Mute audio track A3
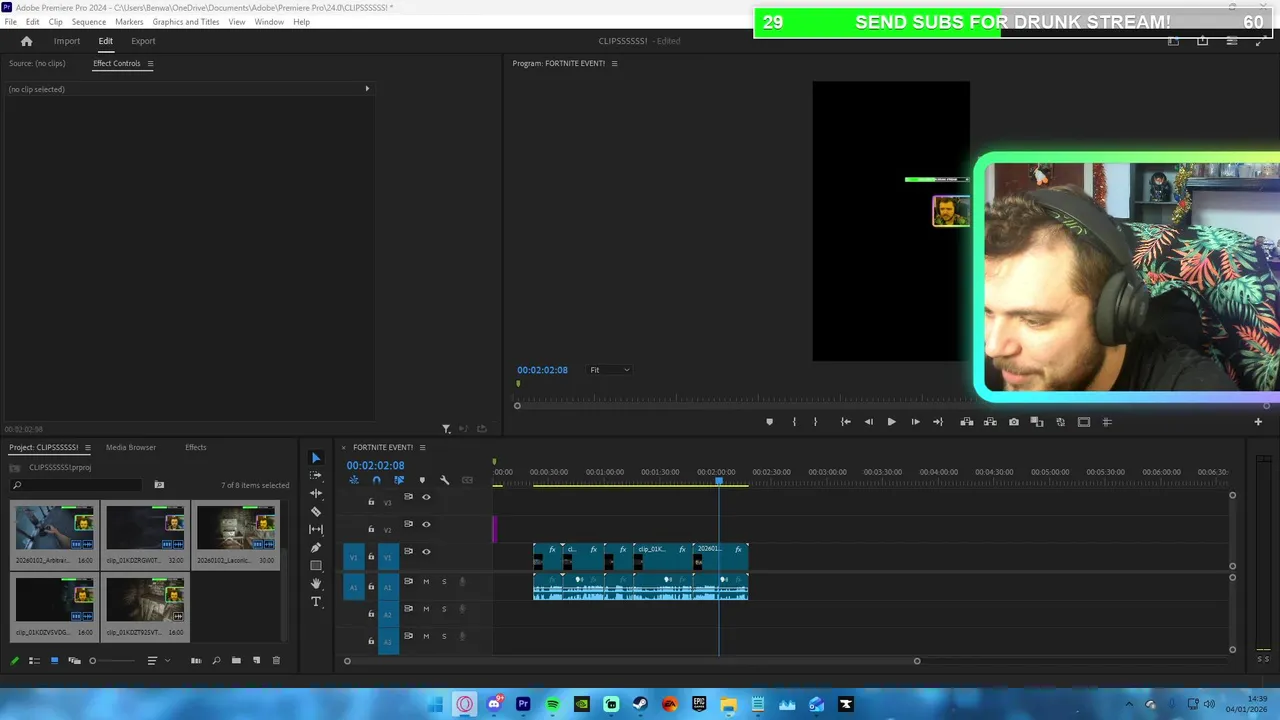 426,636
